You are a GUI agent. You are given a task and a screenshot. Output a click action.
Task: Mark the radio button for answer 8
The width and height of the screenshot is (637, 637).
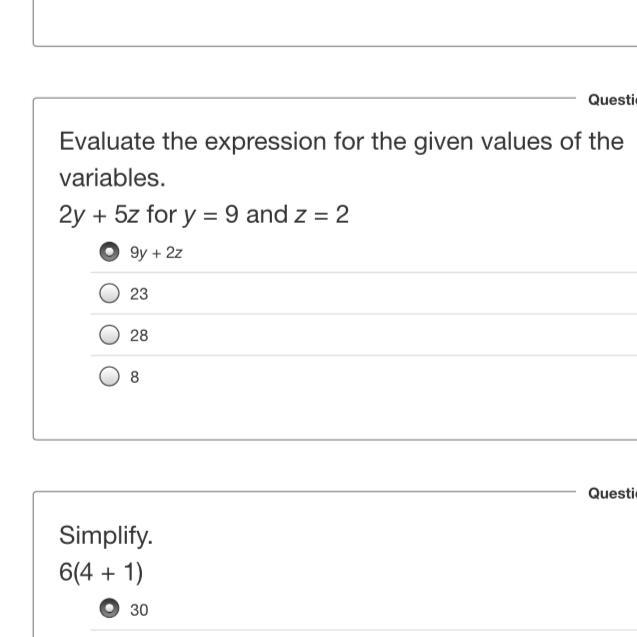click(x=109, y=377)
